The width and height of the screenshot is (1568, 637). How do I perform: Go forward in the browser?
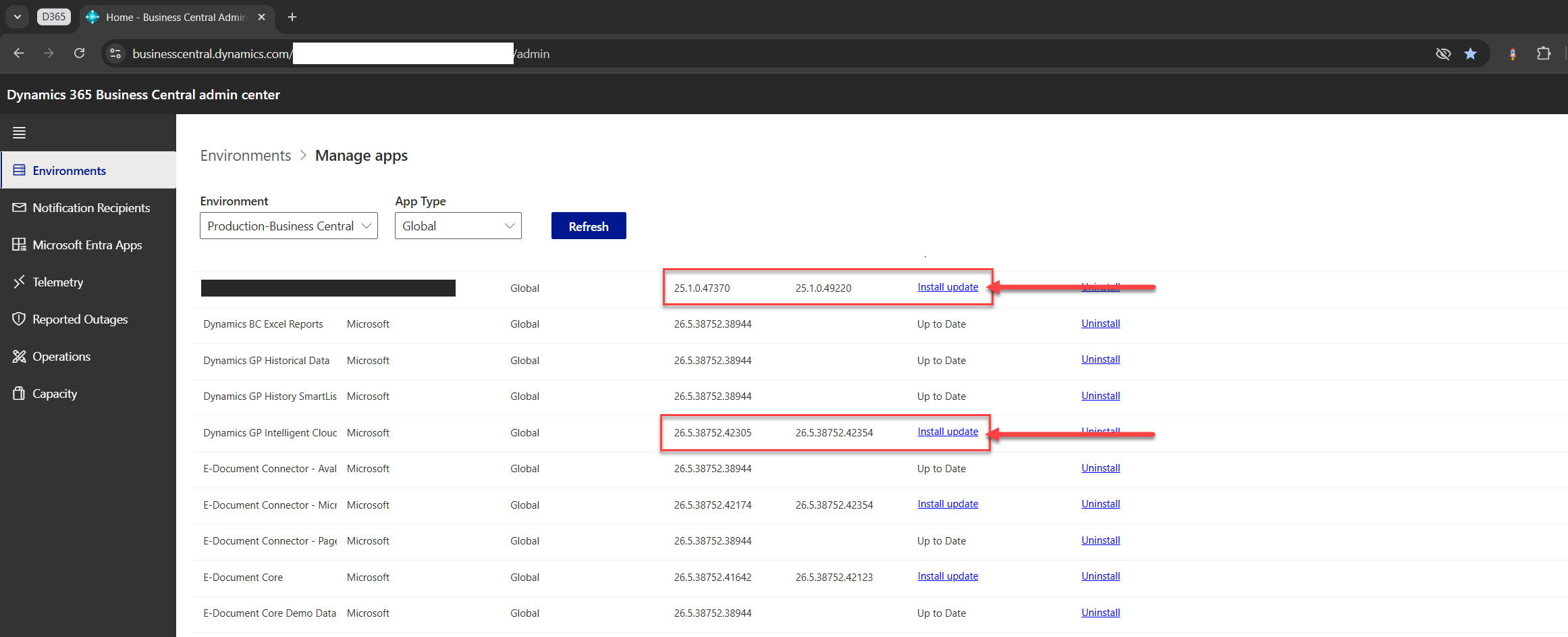click(49, 53)
